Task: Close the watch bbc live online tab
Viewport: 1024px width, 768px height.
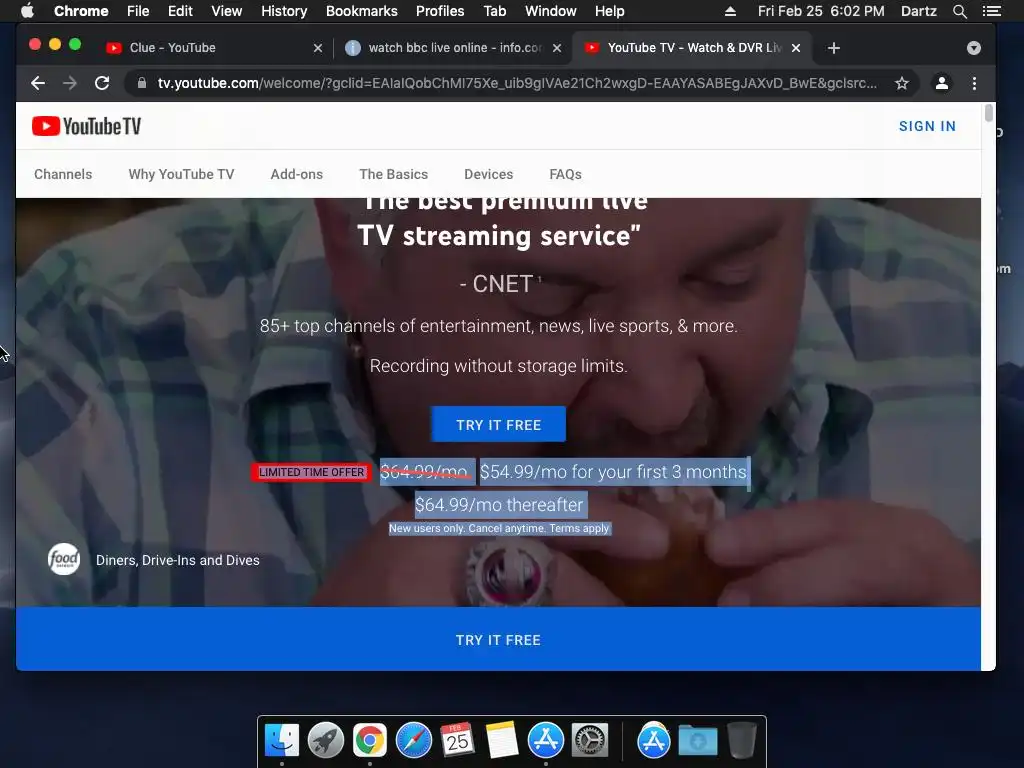Action: (x=556, y=48)
